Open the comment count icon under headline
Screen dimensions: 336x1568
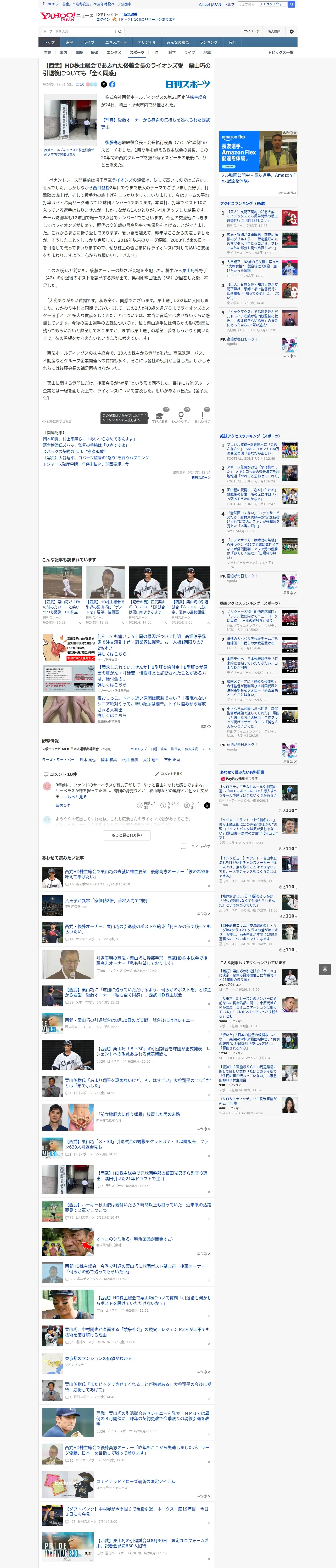pyautogui.click(x=80, y=85)
